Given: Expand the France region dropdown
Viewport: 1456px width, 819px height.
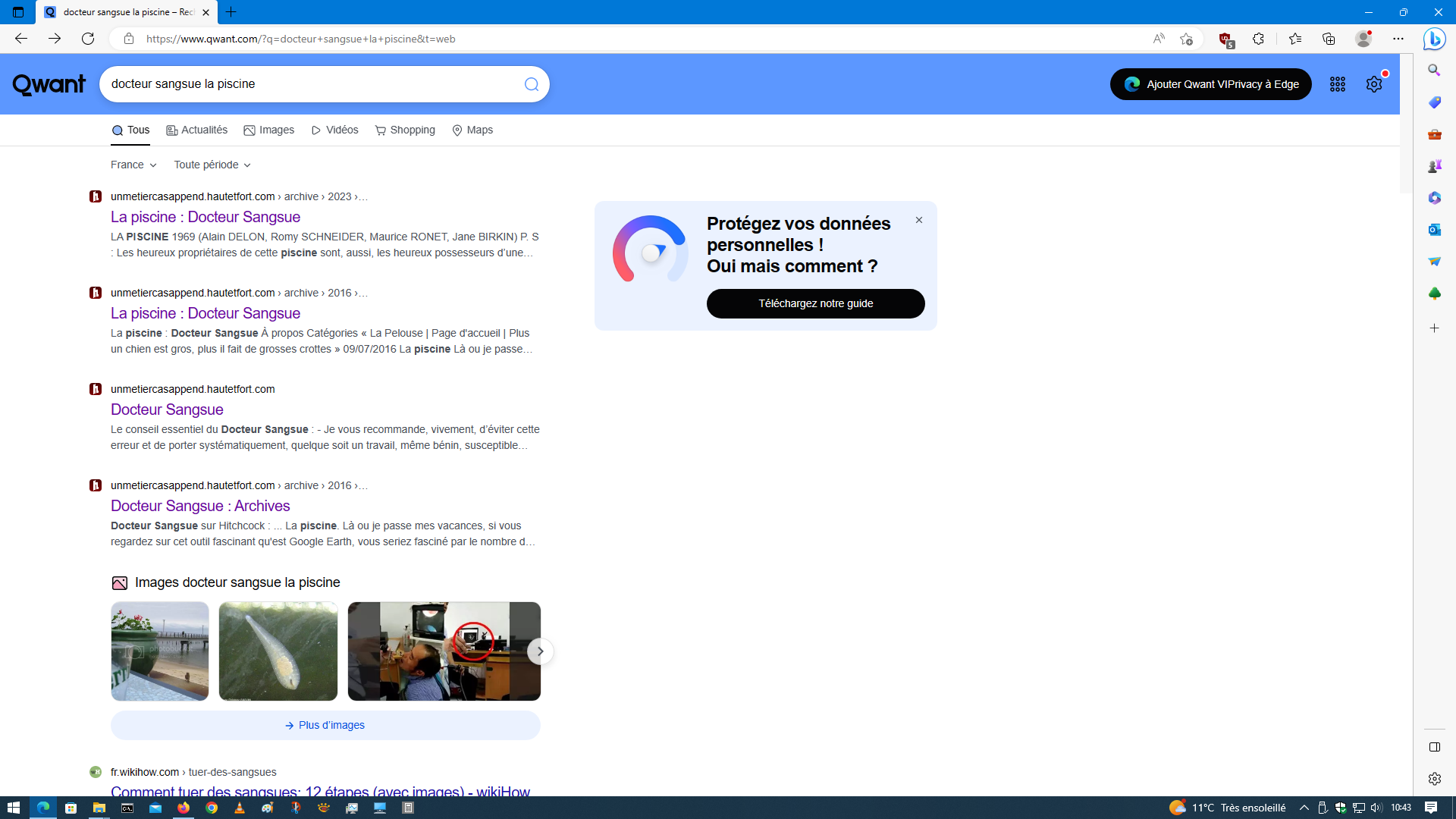Looking at the screenshot, I should tap(133, 165).
